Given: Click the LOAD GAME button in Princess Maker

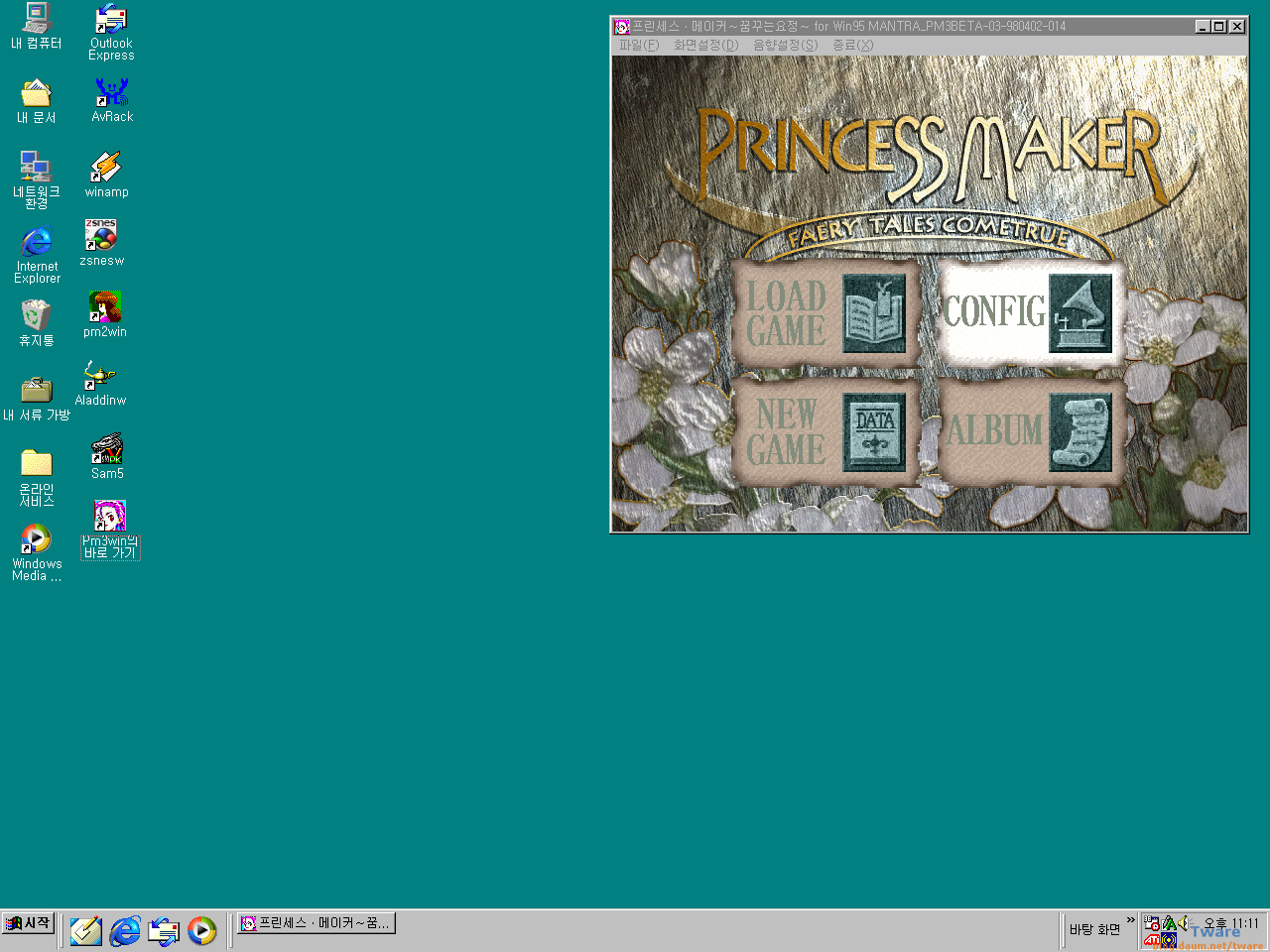Looking at the screenshot, I should coord(825,313).
